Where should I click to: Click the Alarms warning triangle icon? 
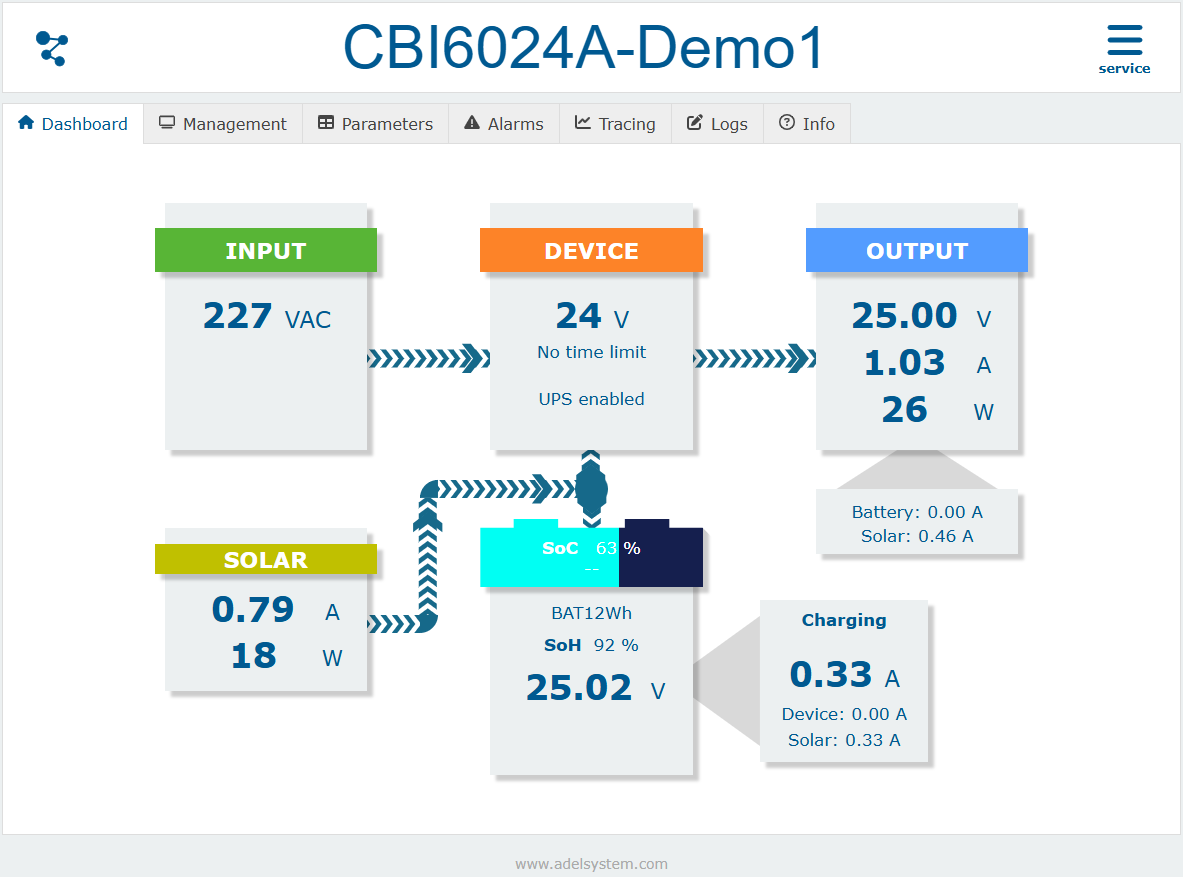472,122
